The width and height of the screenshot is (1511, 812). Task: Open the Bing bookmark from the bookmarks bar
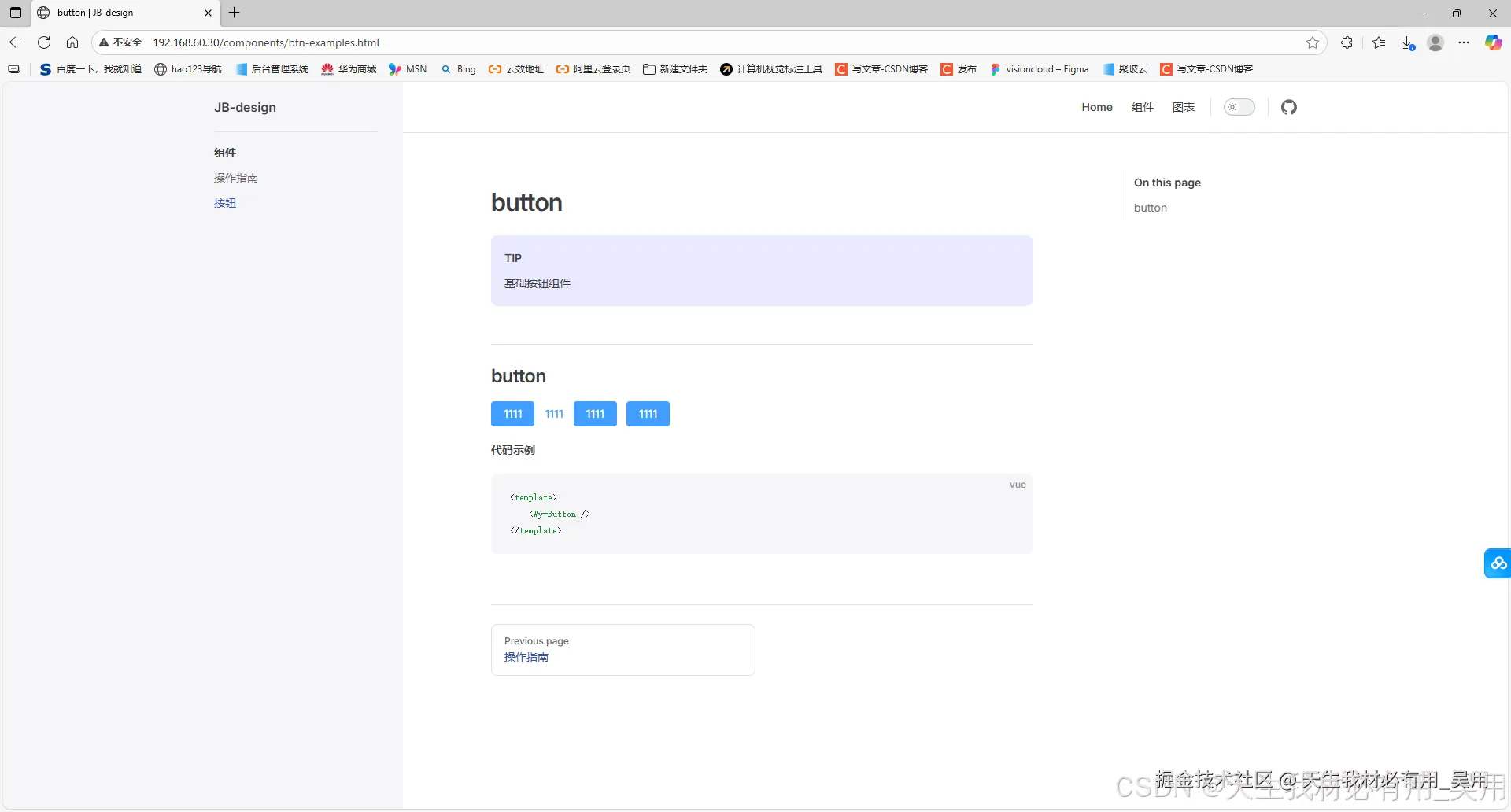tap(458, 69)
